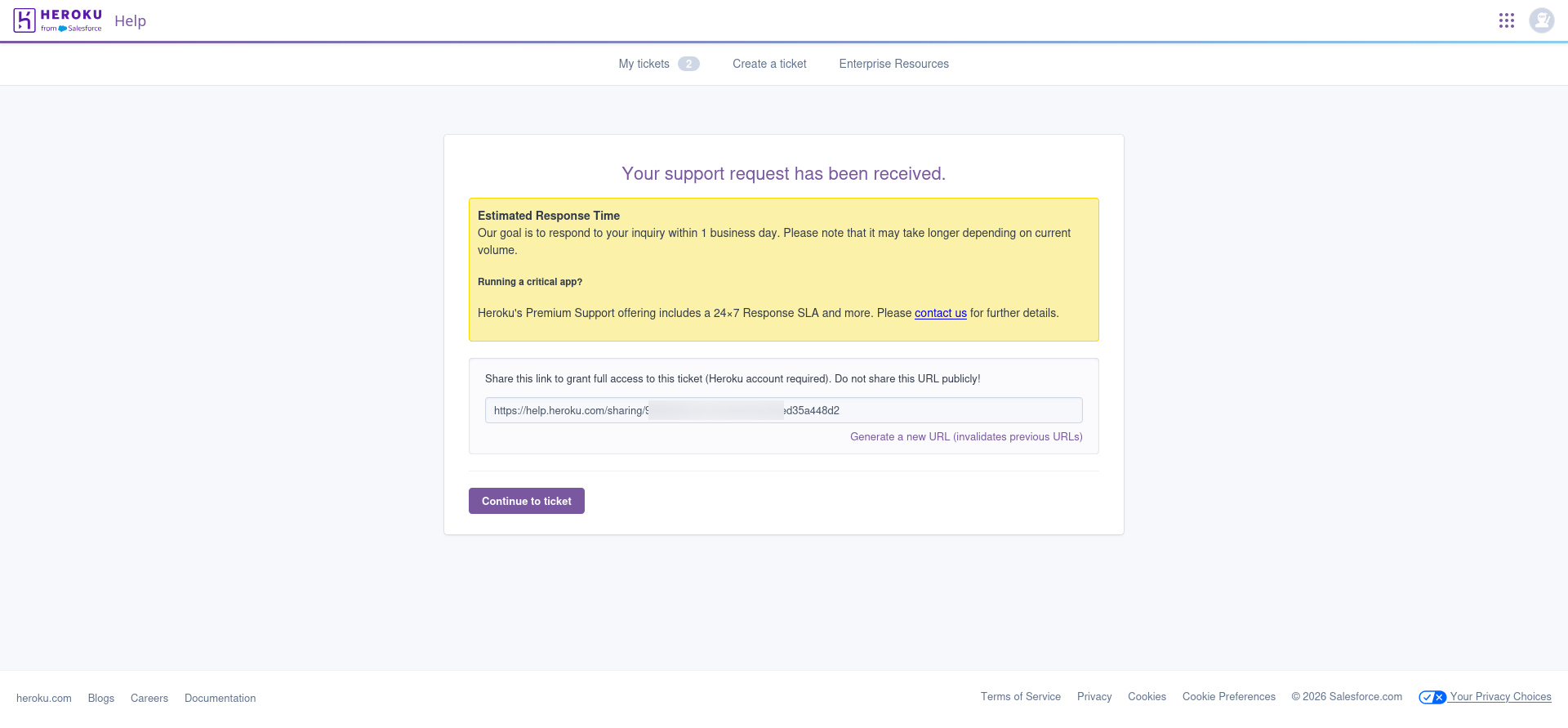The width and height of the screenshot is (1568, 728).
Task: Generate a new sharing URL
Action: (966, 437)
